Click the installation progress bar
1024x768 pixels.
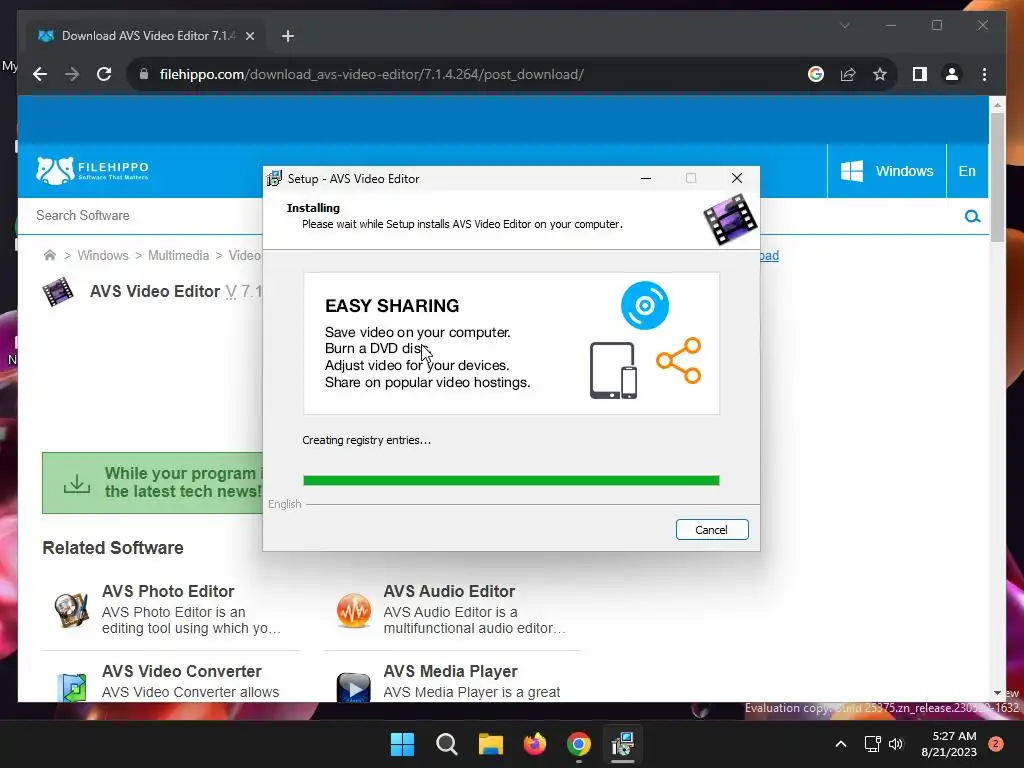pyautogui.click(x=511, y=481)
